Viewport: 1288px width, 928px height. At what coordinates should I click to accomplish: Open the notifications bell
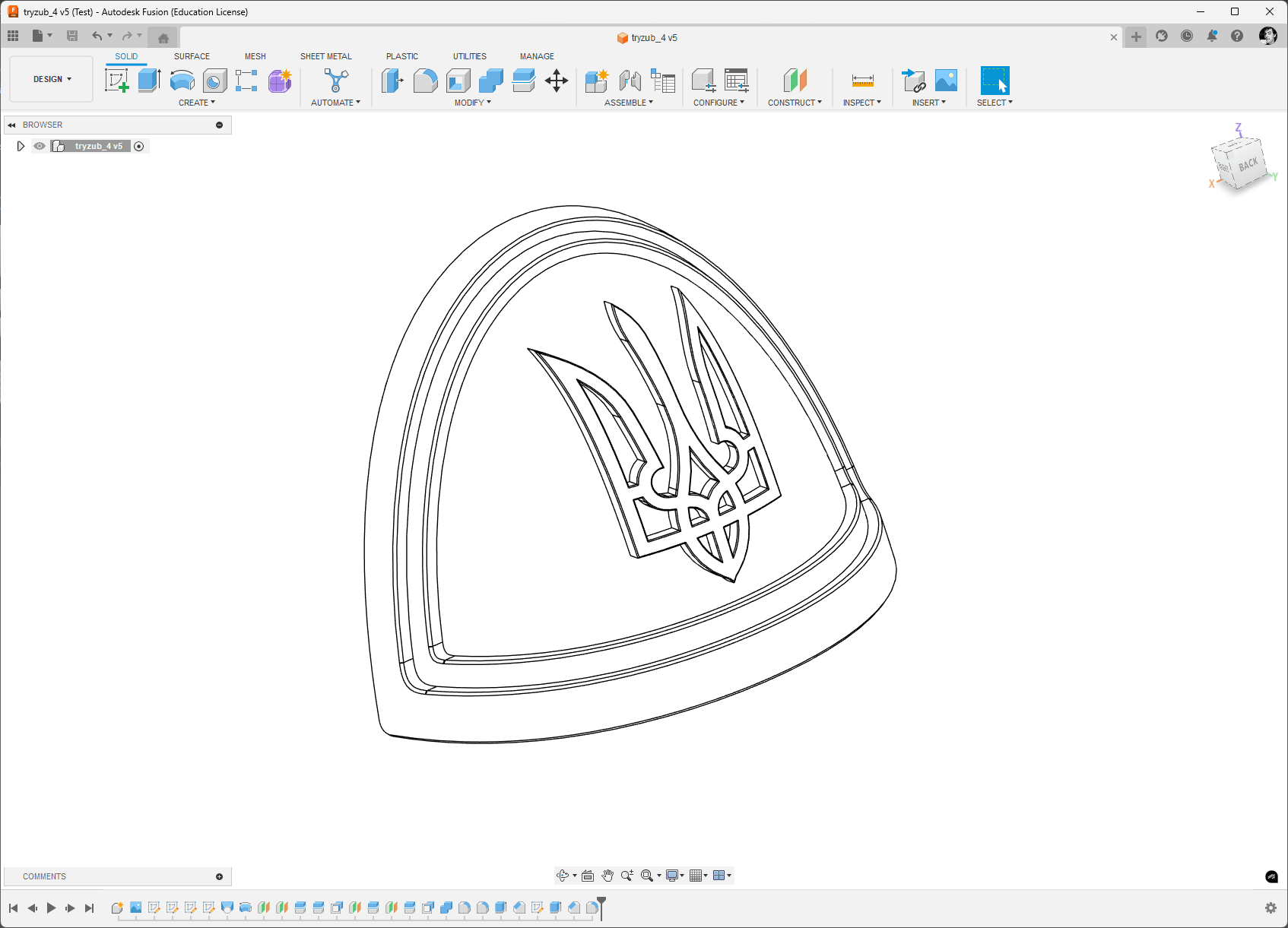pyautogui.click(x=1212, y=36)
